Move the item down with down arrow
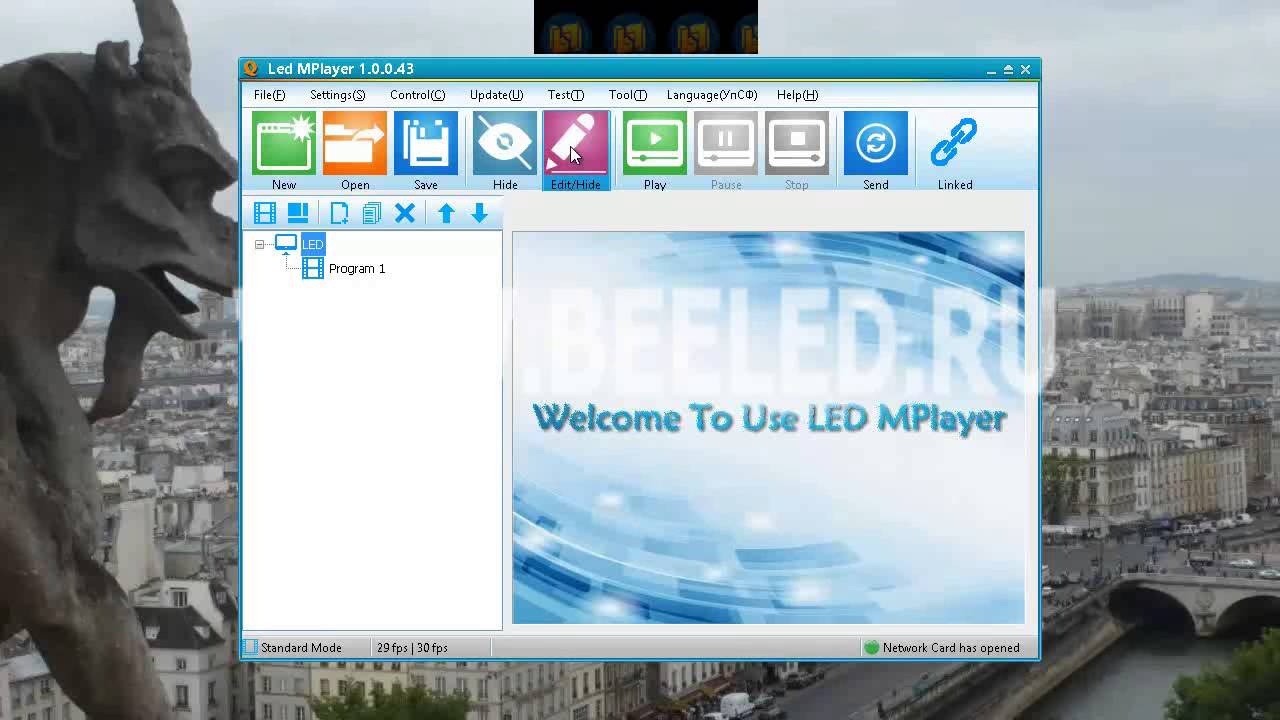The image size is (1280, 720). point(479,213)
